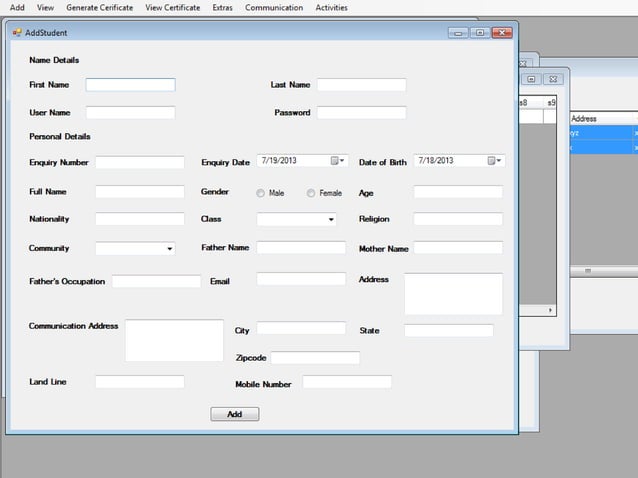Image resolution: width=638 pixels, height=478 pixels.
Task: Click the Communication Address text box
Action: (x=174, y=340)
